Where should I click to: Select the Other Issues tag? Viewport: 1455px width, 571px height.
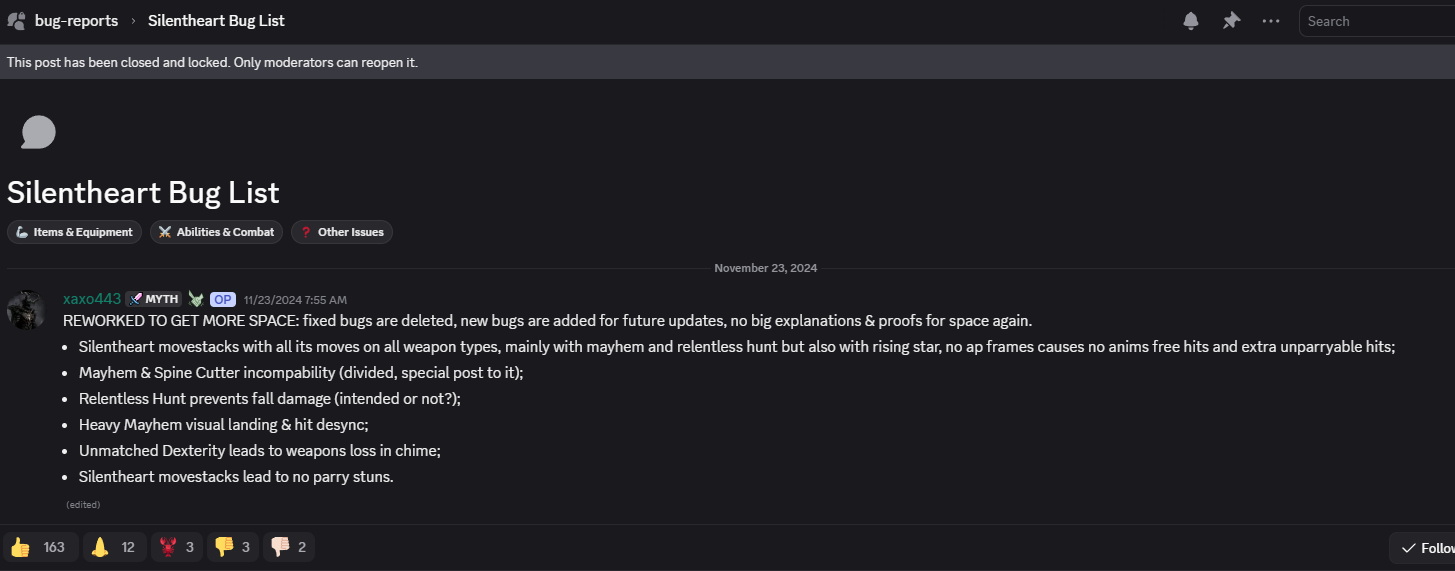342,232
